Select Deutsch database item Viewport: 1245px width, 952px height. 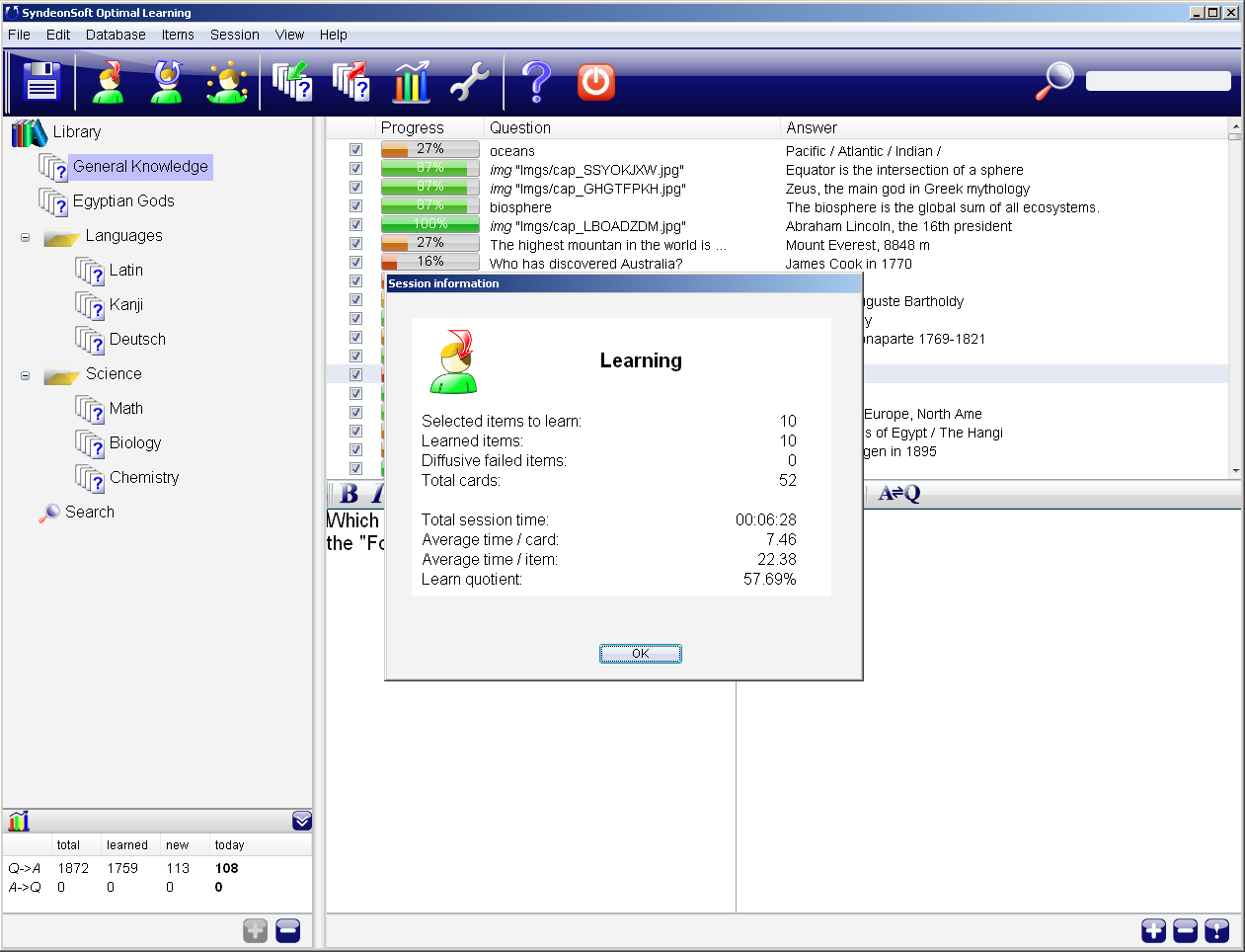pos(137,340)
